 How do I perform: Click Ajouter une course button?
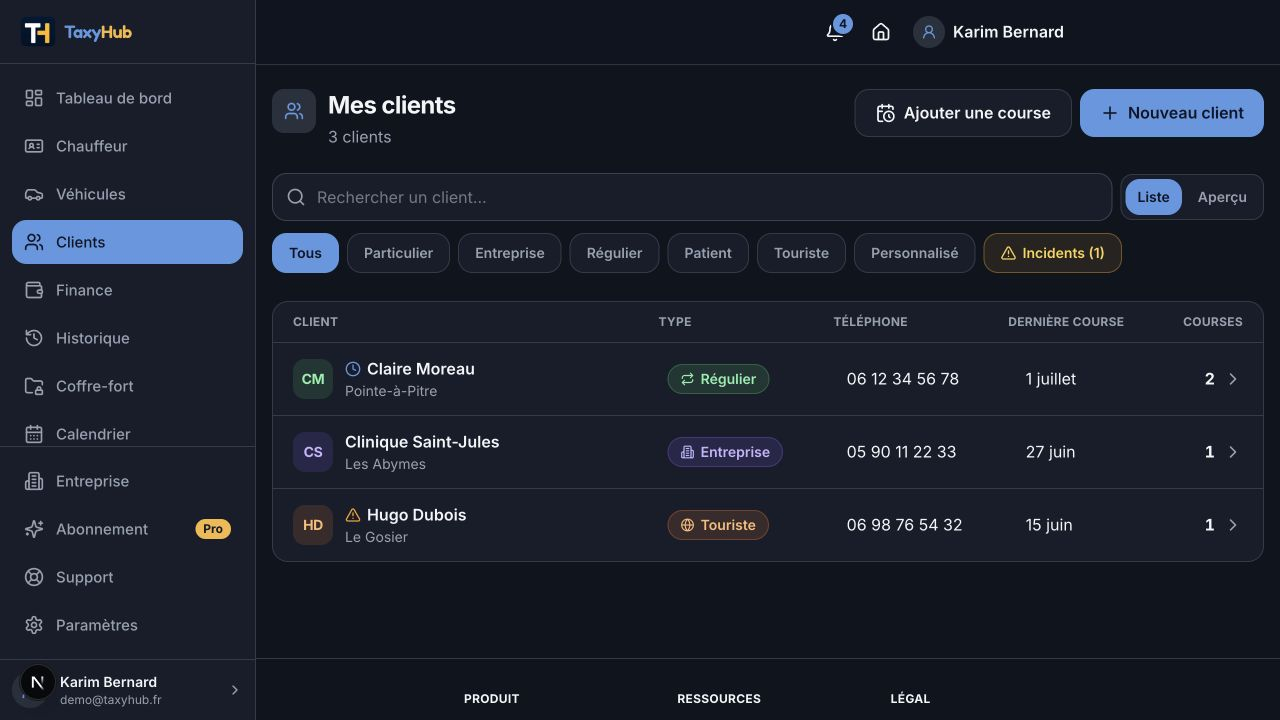pyautogui.click(x=963, y=113)
